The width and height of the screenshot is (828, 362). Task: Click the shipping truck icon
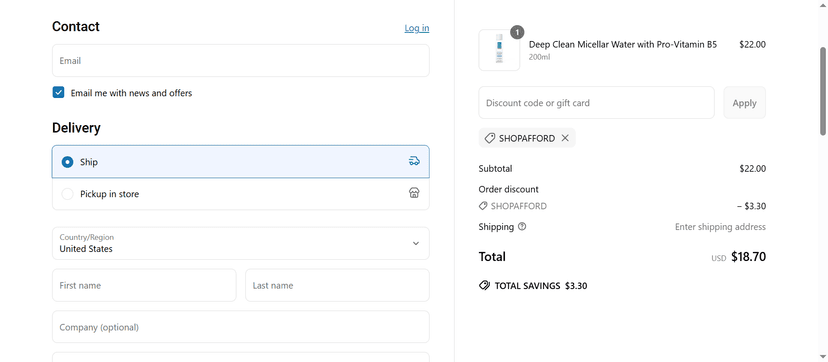pos(414,161)
